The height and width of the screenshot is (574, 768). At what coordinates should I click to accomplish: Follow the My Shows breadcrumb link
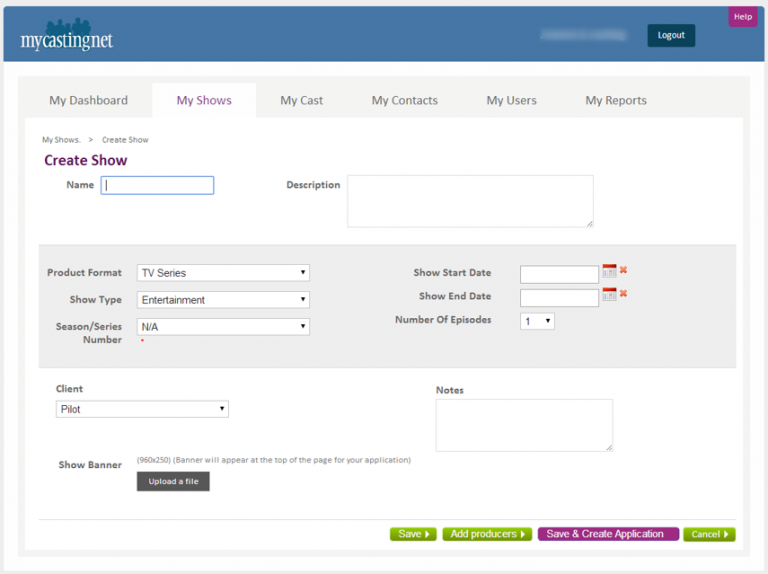click(x=61, y=140)
